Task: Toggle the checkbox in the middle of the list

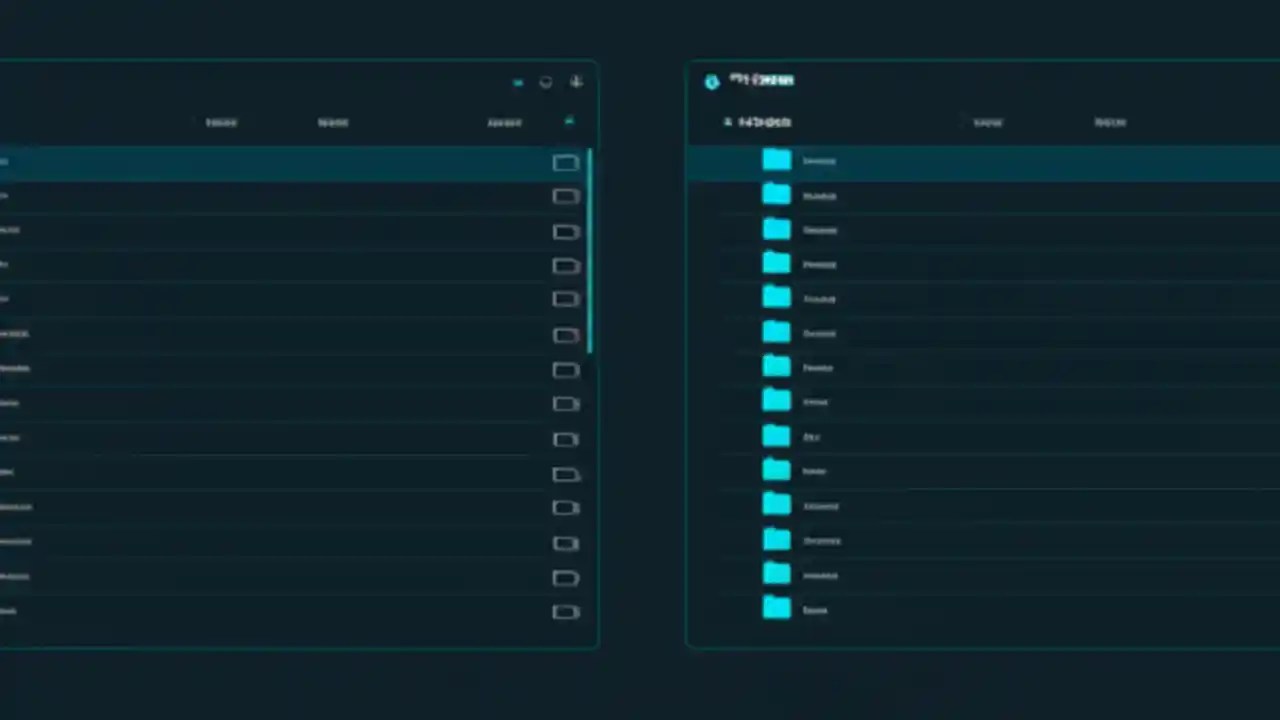Action: (565, 403)
